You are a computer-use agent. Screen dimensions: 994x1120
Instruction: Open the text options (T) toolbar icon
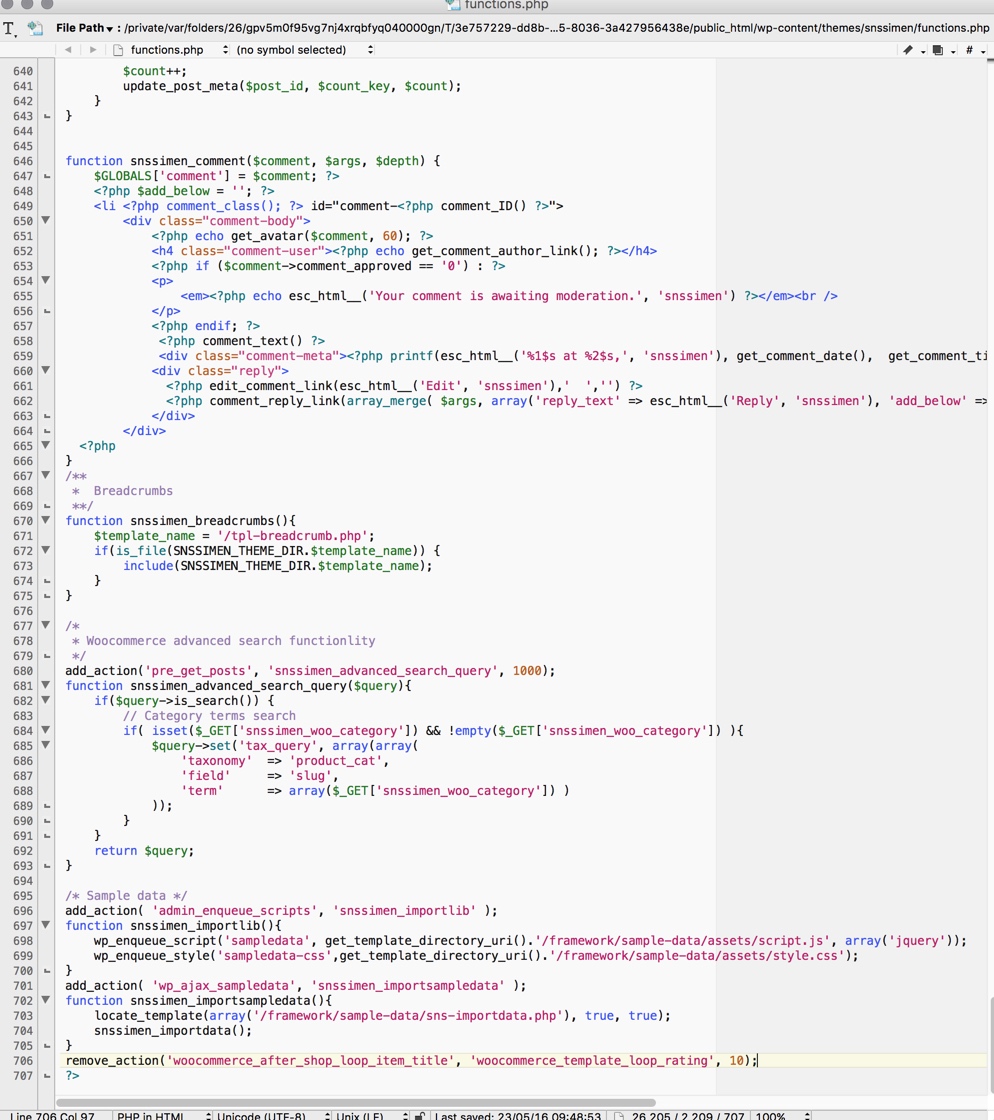click(x=10, y=29)
